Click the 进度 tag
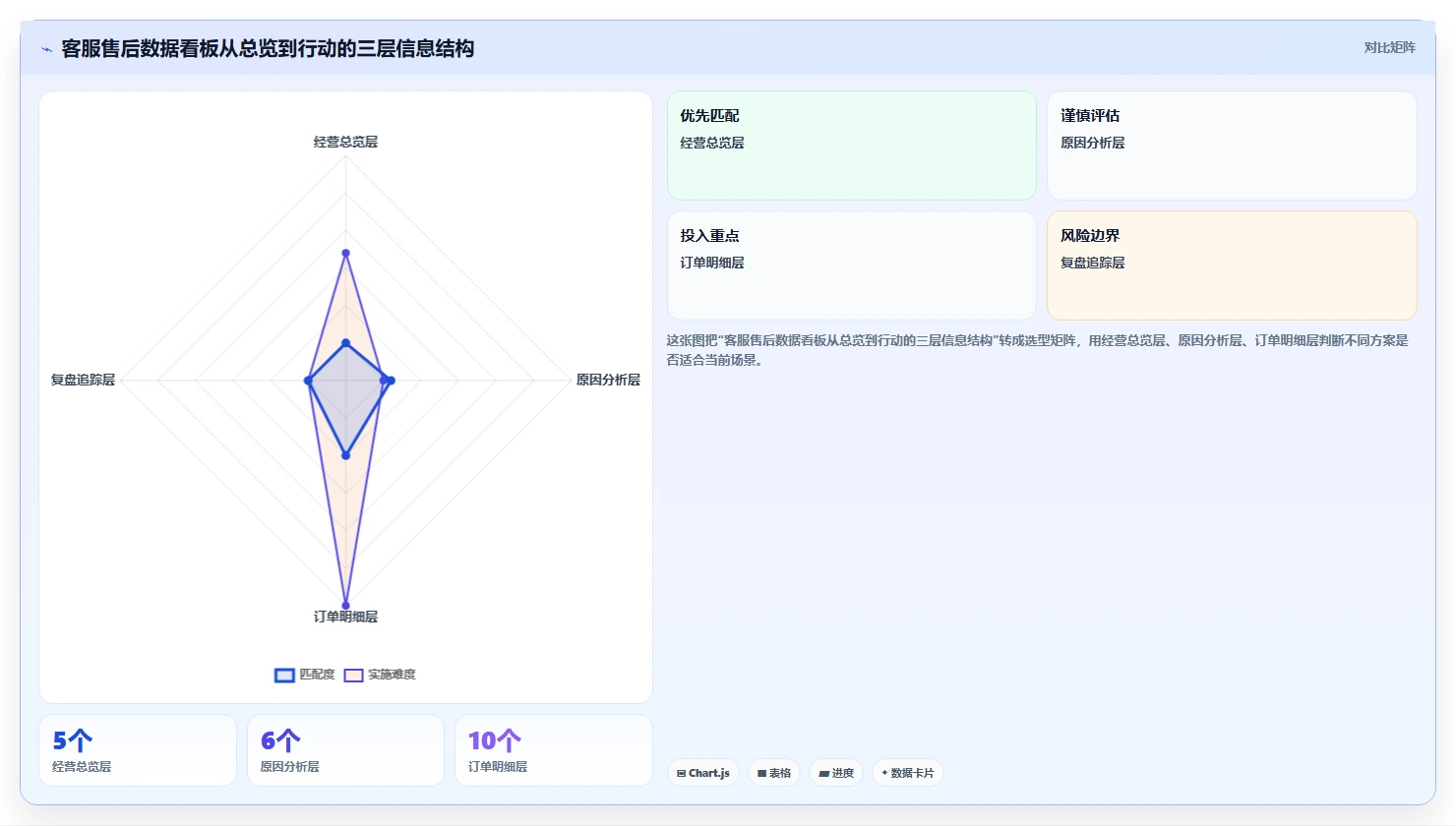1456x826 pixels. click(836, 773)
